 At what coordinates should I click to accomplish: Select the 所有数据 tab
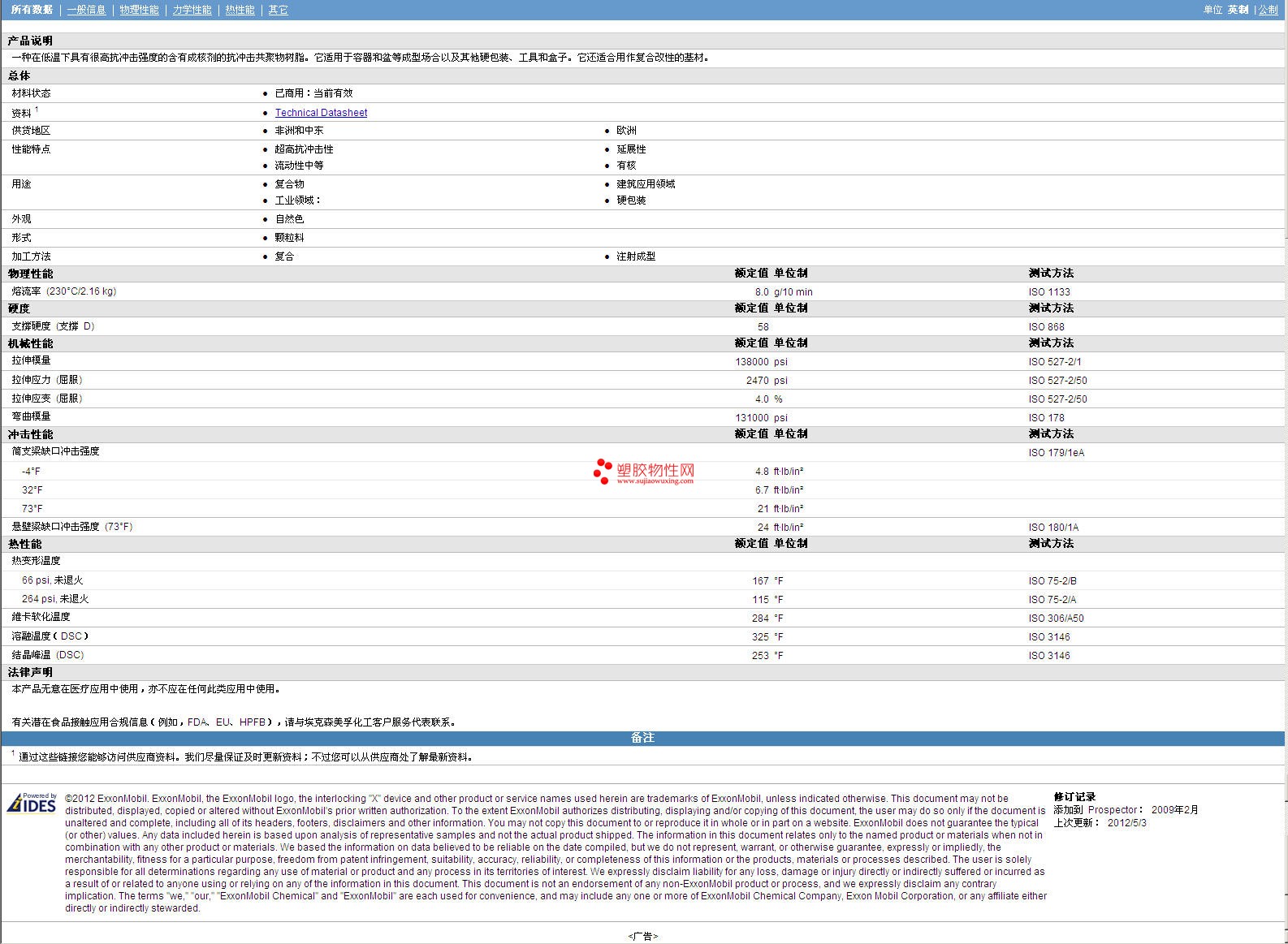(x=32, y=10)
